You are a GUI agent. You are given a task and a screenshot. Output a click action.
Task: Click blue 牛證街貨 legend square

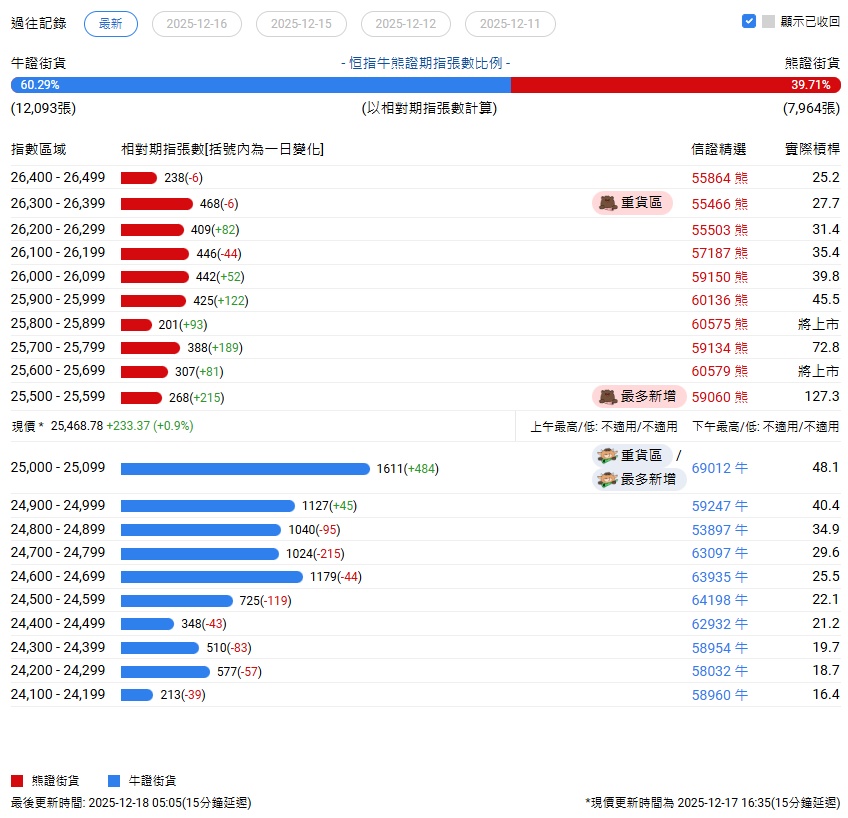[114, 781]
